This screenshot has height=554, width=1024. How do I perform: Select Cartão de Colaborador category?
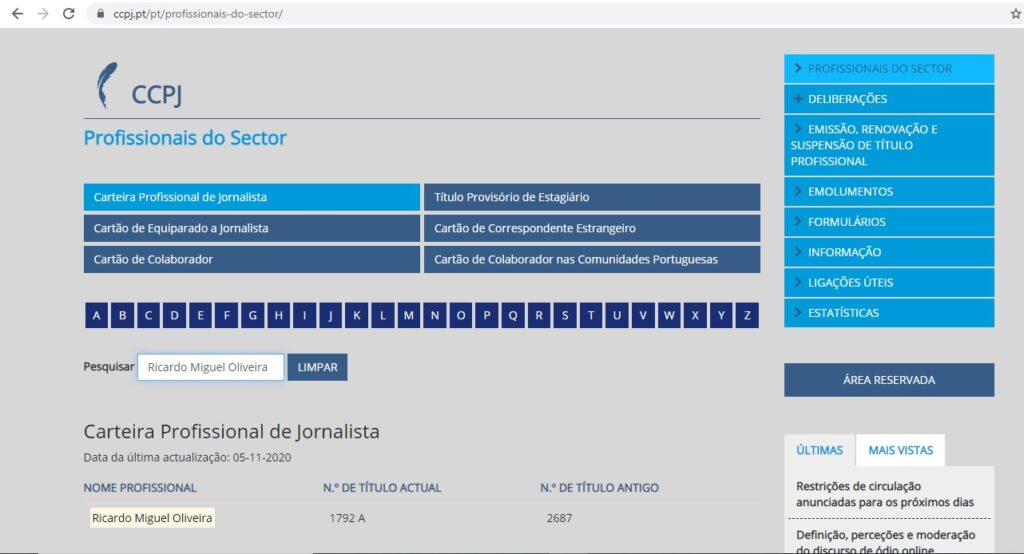tap(251, 259)
